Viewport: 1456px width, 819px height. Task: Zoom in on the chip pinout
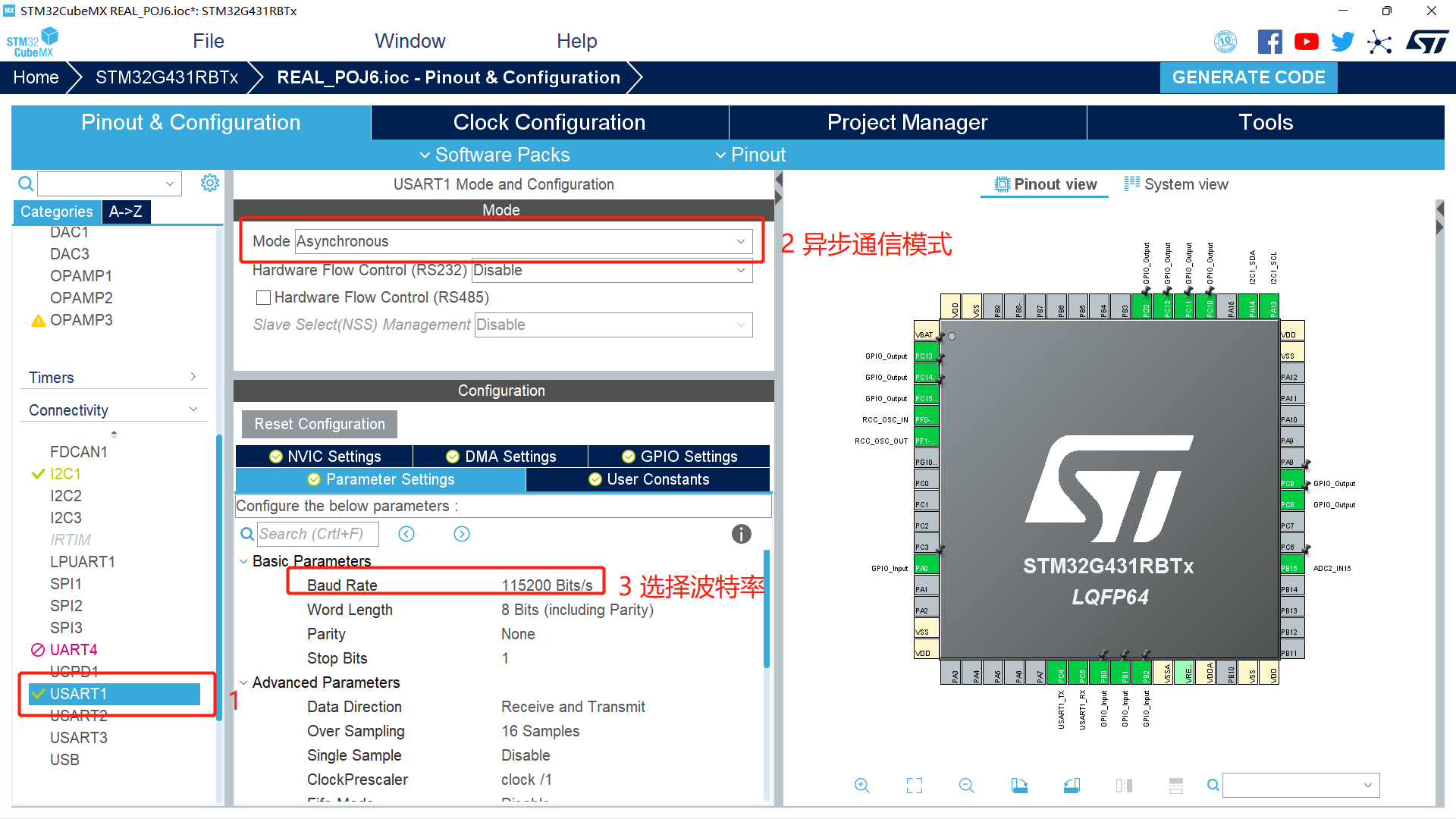tap(861, 786)
